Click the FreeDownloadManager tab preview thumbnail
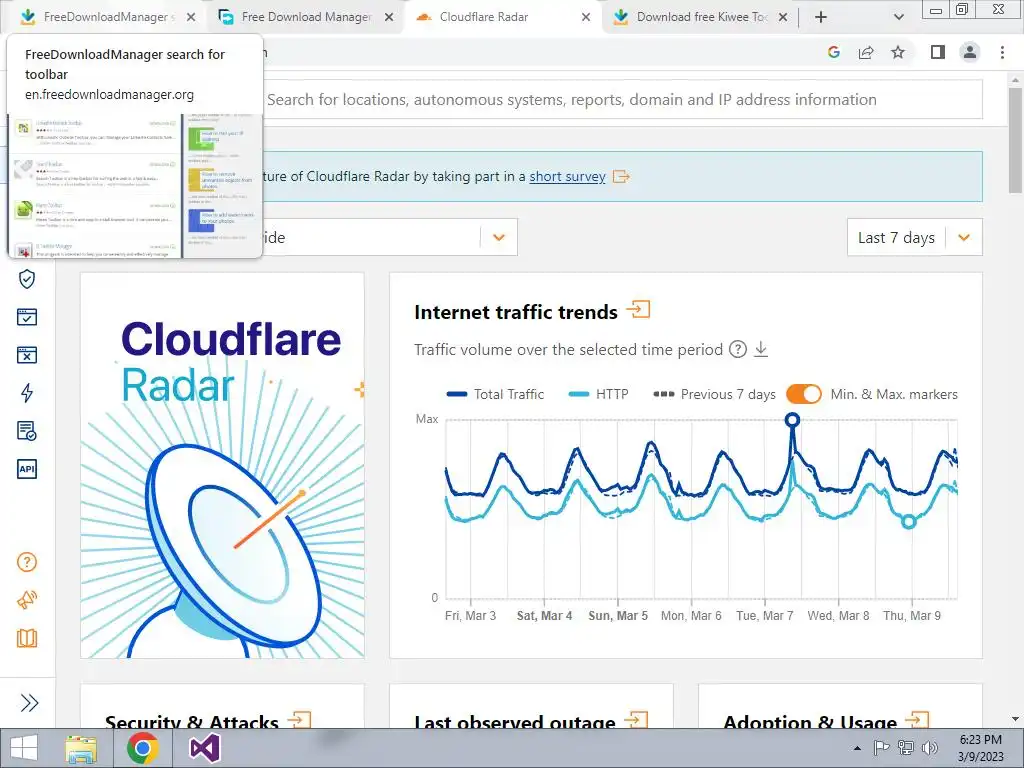The height and width of the screenshot is (768, 1024). [135, 186]
